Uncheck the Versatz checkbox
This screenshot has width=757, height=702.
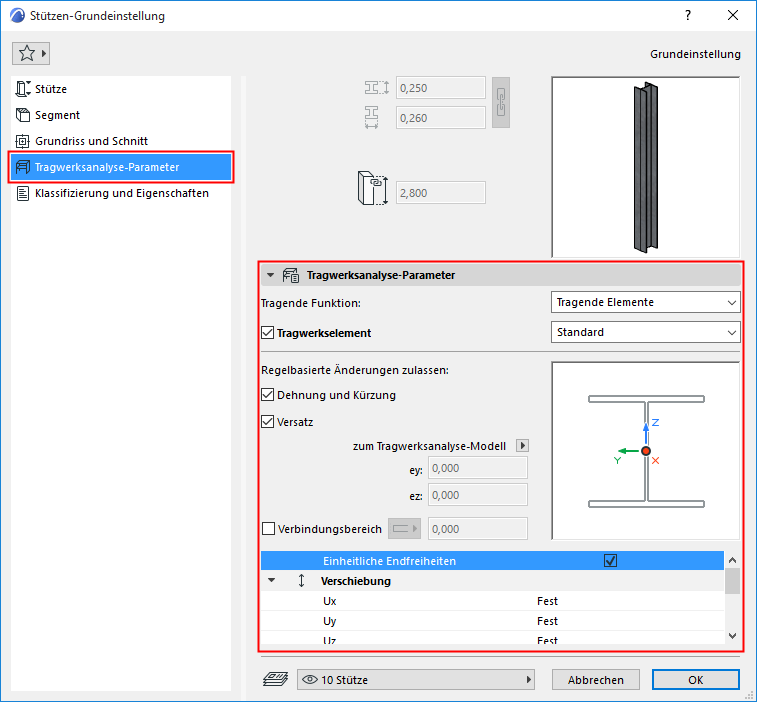point(267,422)
